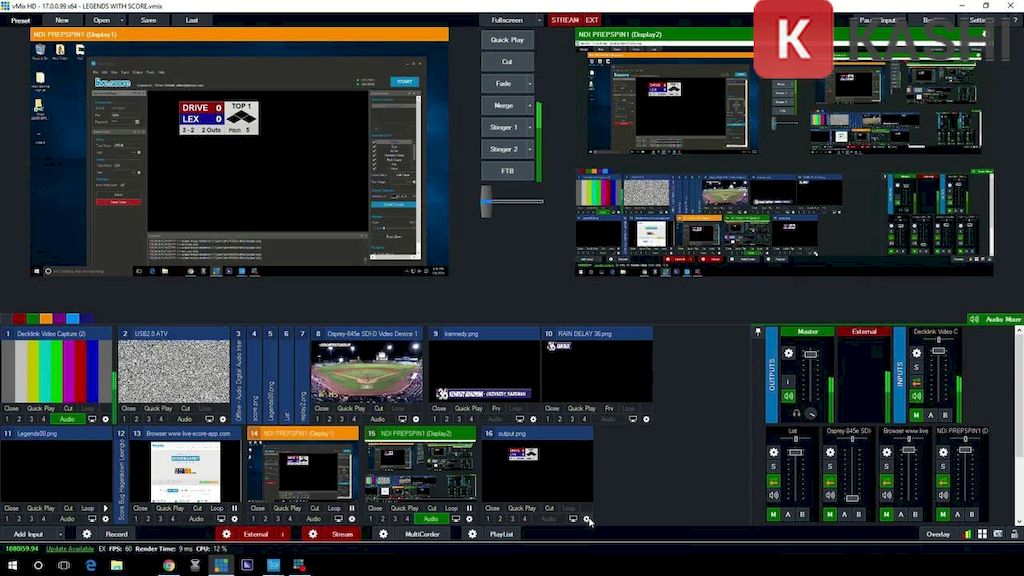Open gear settings for output.png input

click(x=587, y=519)
